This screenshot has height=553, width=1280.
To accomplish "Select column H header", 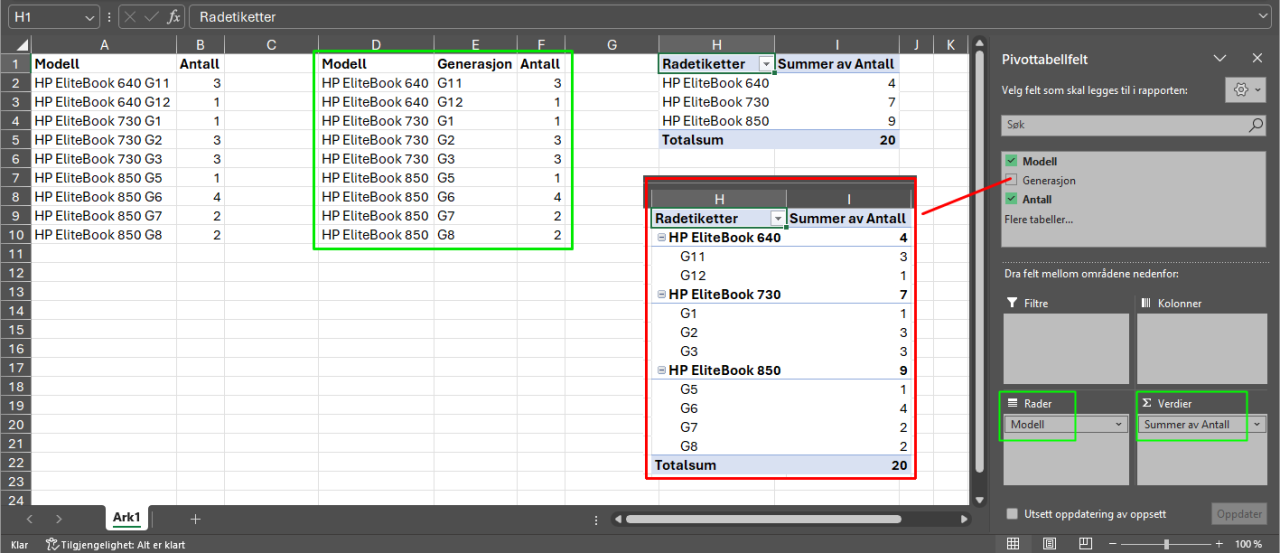I will click(x=717, y=44).
